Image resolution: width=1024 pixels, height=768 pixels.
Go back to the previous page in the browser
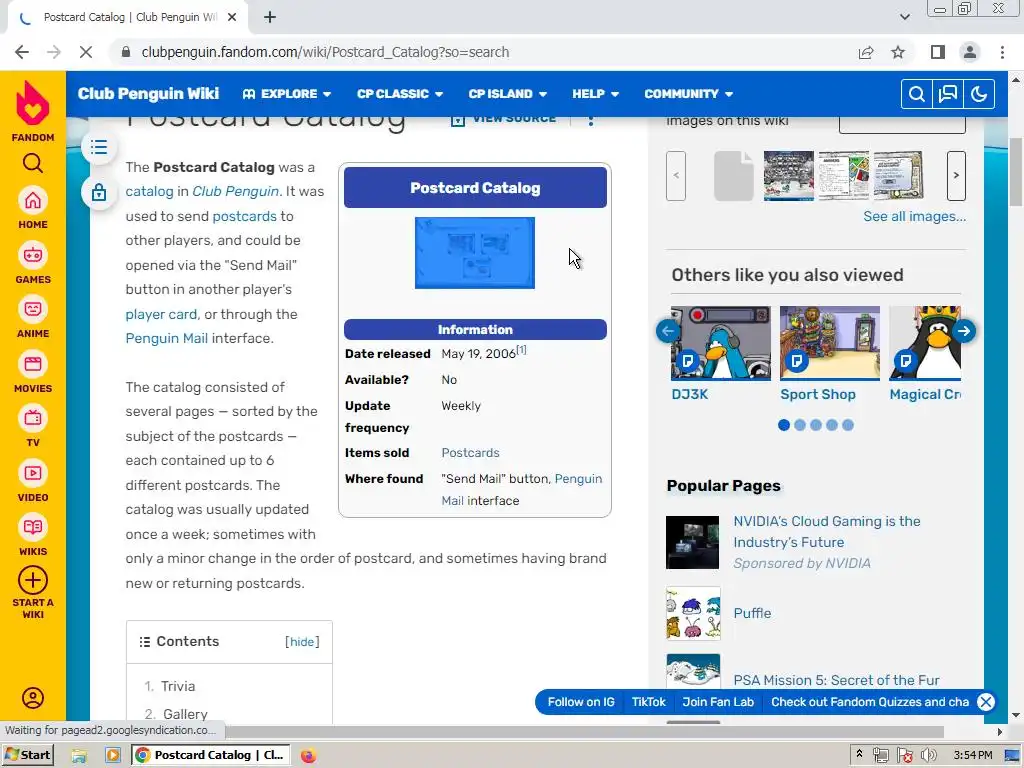tap(22, 52)
